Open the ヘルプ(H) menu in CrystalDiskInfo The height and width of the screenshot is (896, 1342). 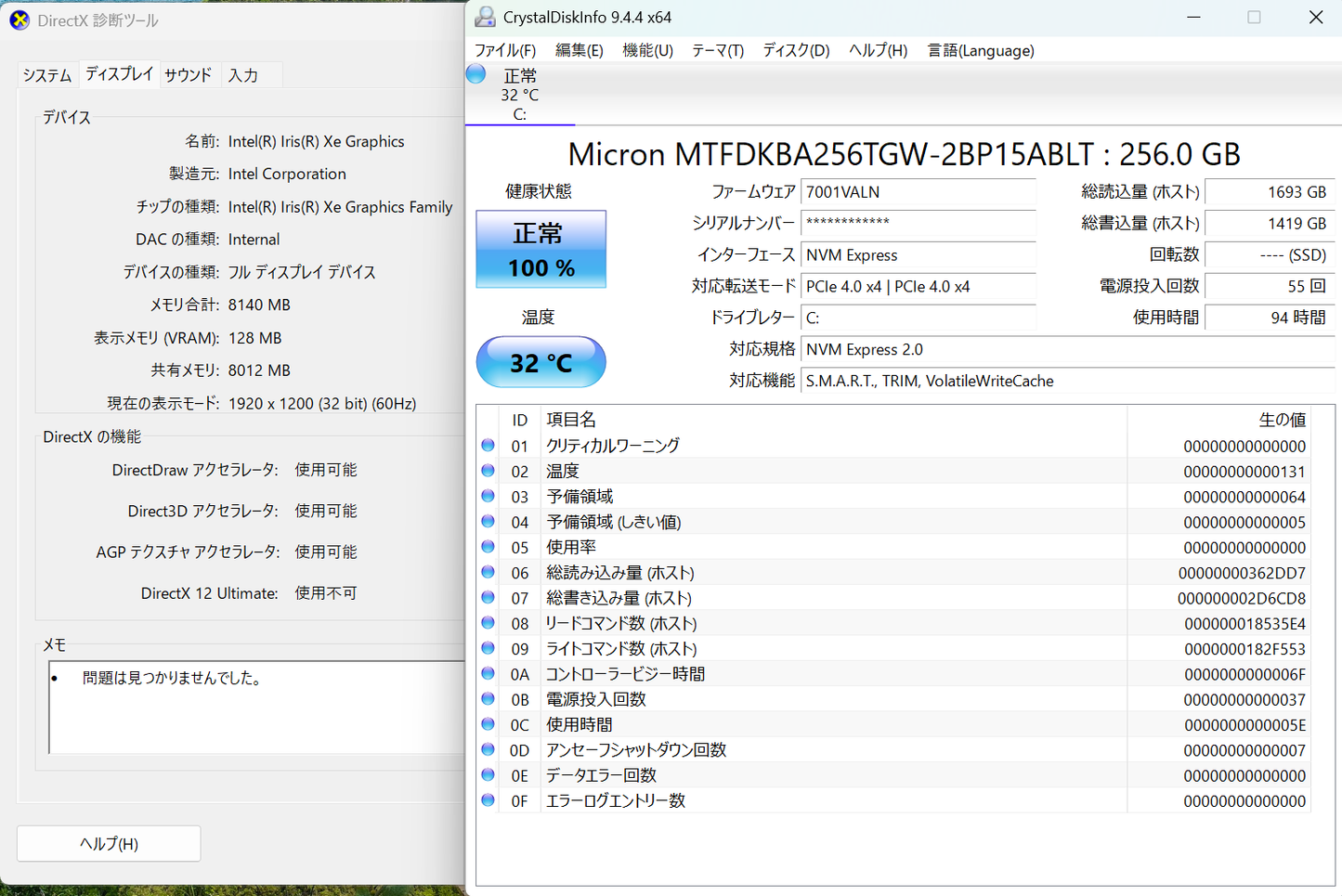[878, 50]
